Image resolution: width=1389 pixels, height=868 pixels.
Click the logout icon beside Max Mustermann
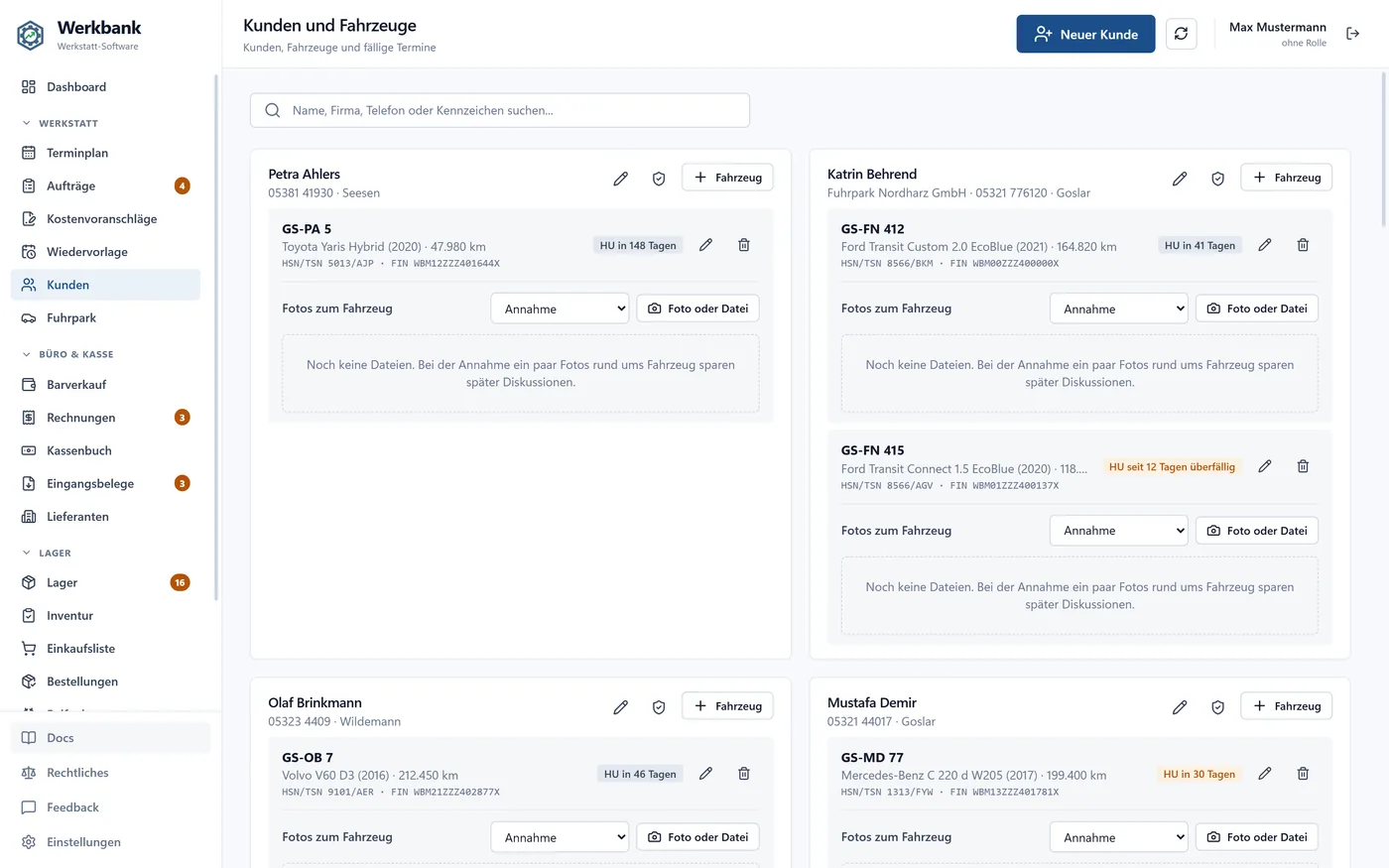click(1352, 34)
